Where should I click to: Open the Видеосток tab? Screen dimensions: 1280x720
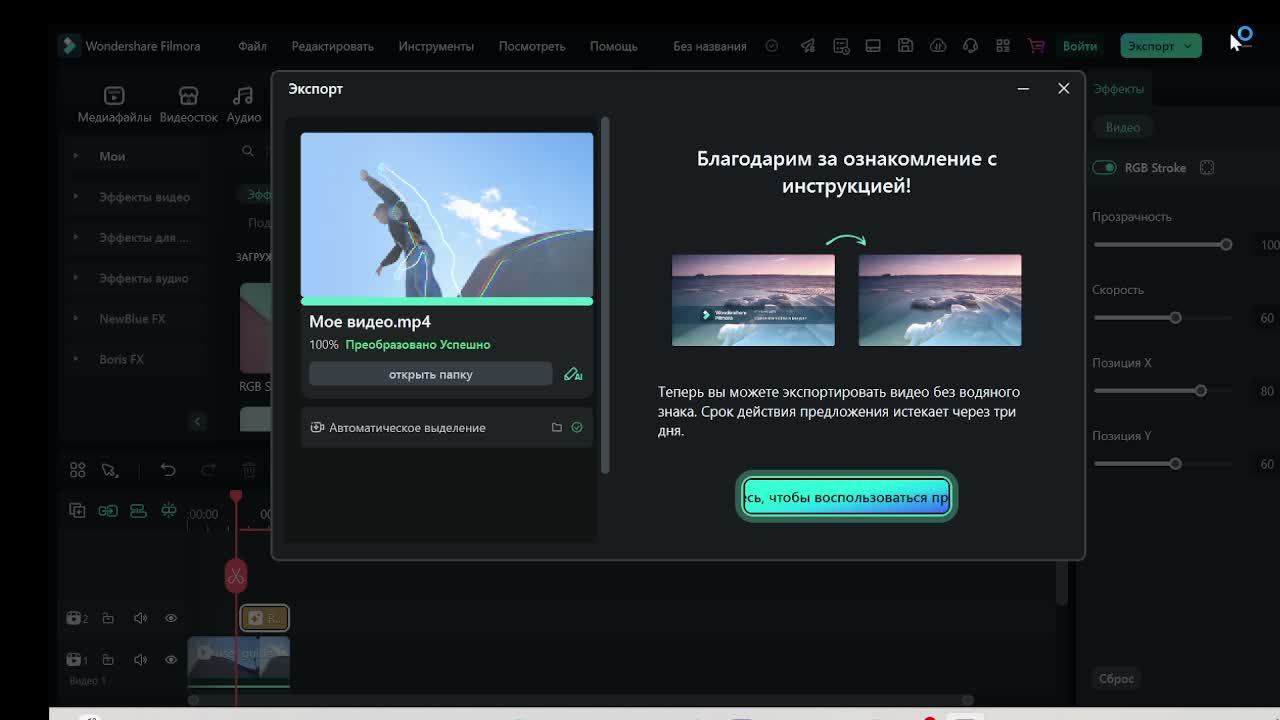188,104
